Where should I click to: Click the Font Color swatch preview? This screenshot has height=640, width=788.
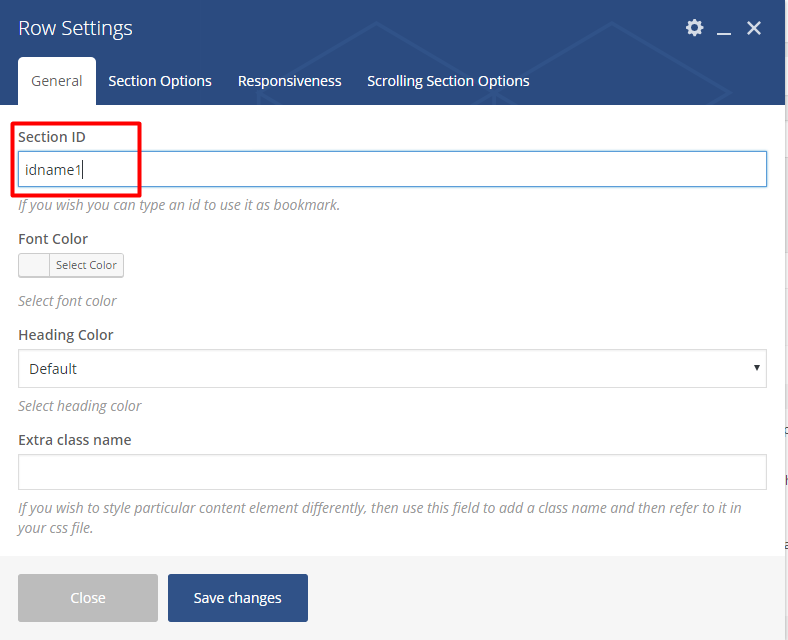pos(34,265)
